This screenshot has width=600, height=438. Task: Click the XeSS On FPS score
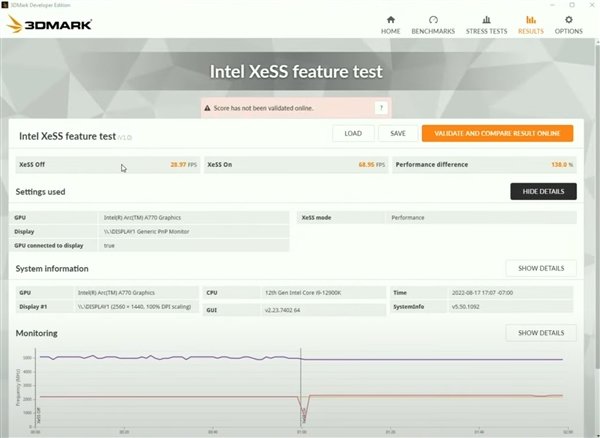(372, 165)
